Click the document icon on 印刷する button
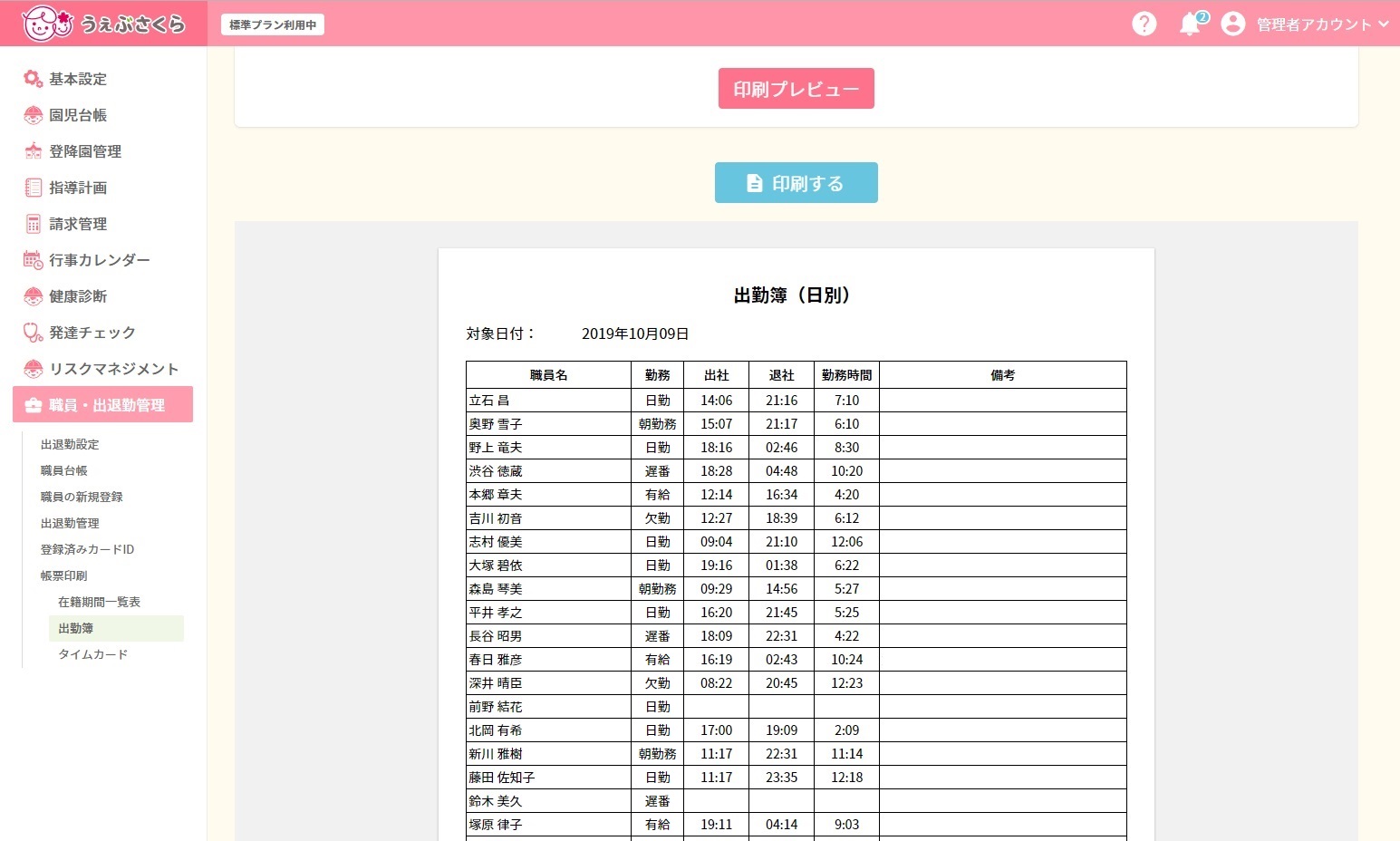 tap(754, 183)
